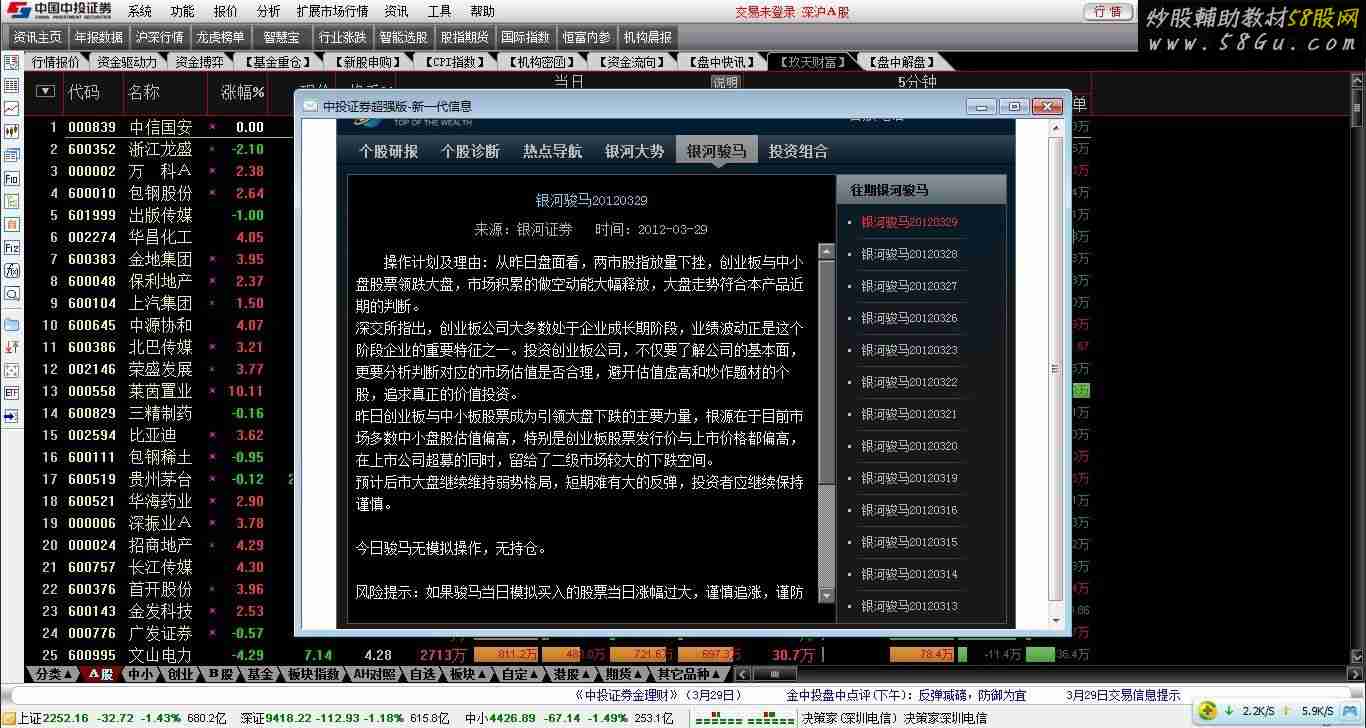Open the 银河骏马20120328 past report link
The image size is (1366, 728).
pos(909,254)
